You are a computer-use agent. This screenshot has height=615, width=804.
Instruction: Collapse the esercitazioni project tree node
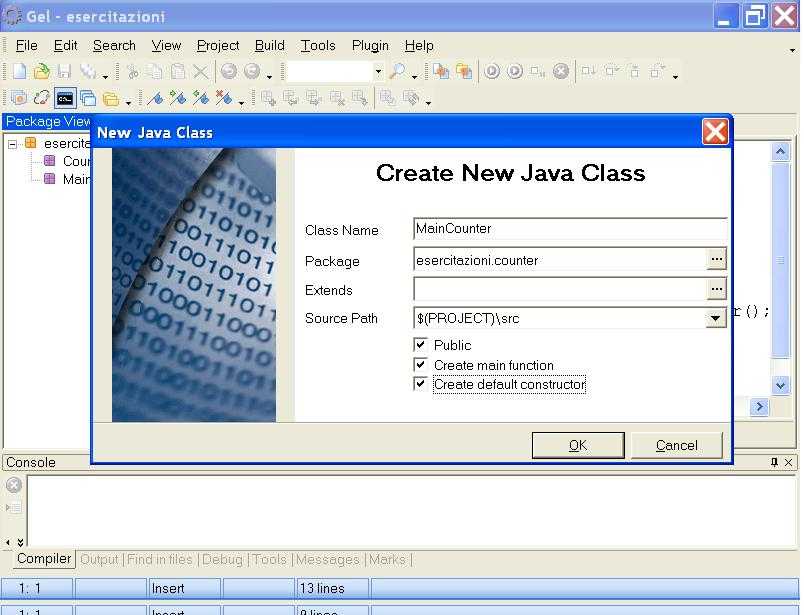tap(13, 143)
